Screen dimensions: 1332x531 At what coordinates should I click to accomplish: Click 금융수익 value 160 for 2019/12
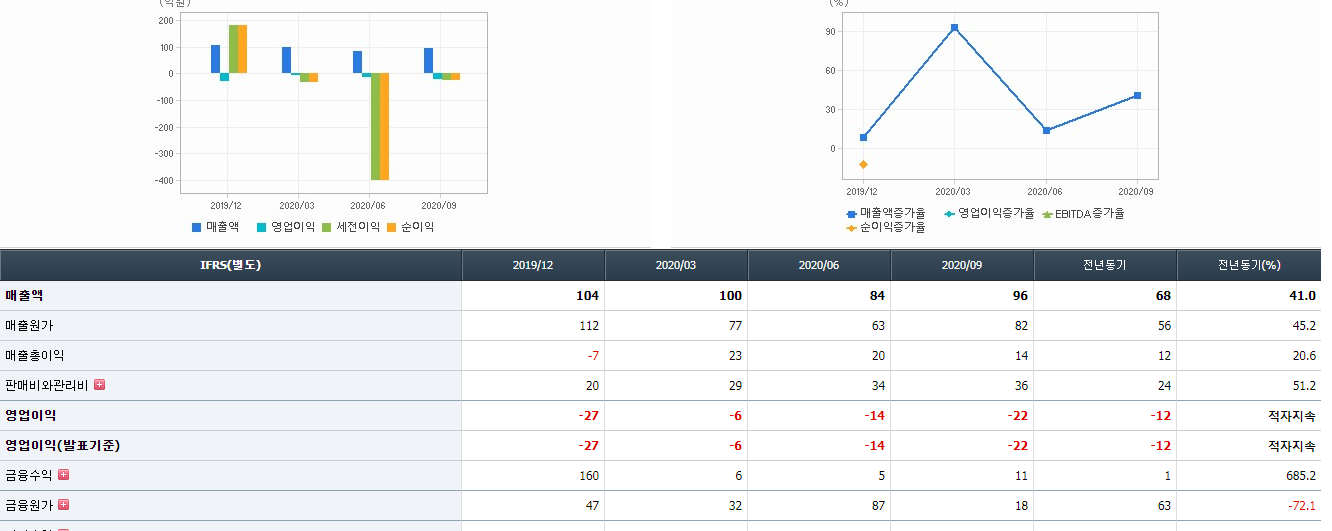pos(588,476)
